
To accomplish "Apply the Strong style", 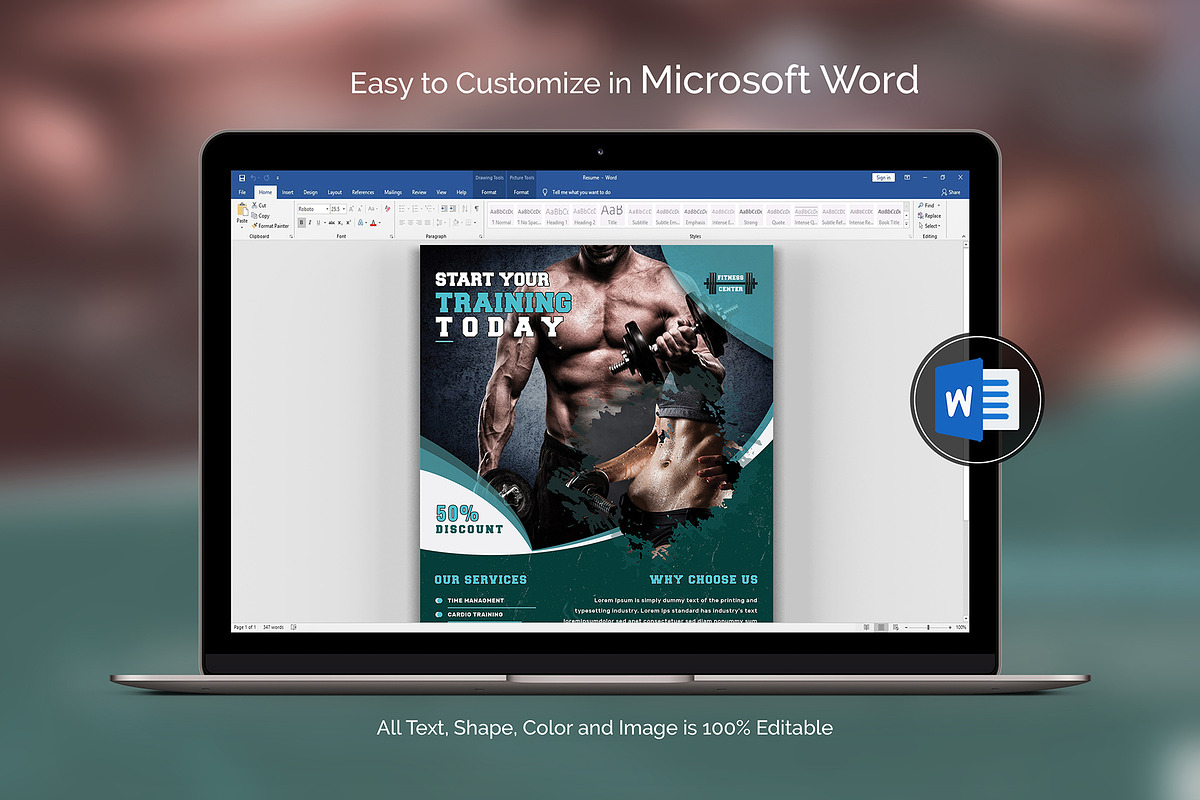I will tap(751, 216).
